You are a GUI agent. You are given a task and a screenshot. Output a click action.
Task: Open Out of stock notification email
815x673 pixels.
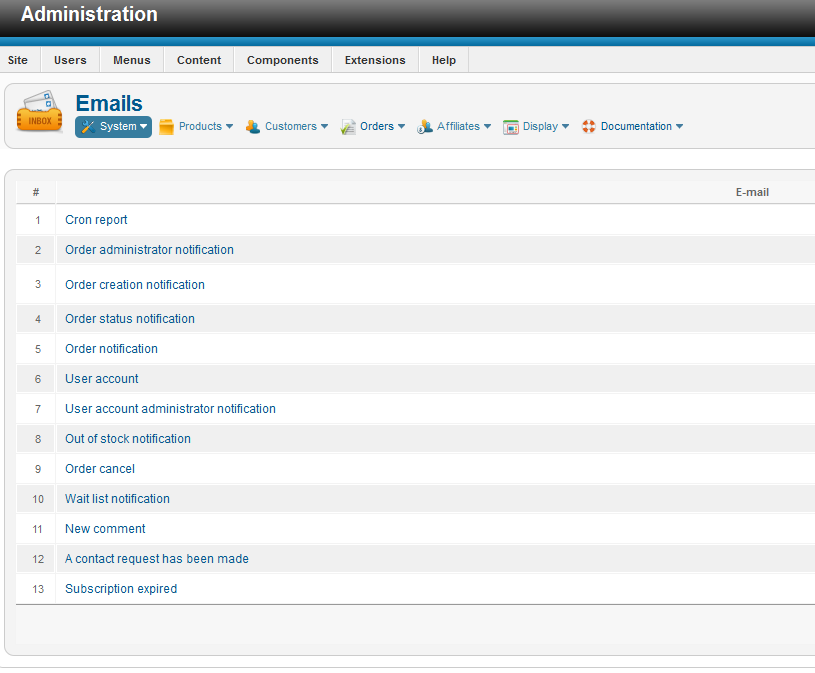(x=128, y=439)
